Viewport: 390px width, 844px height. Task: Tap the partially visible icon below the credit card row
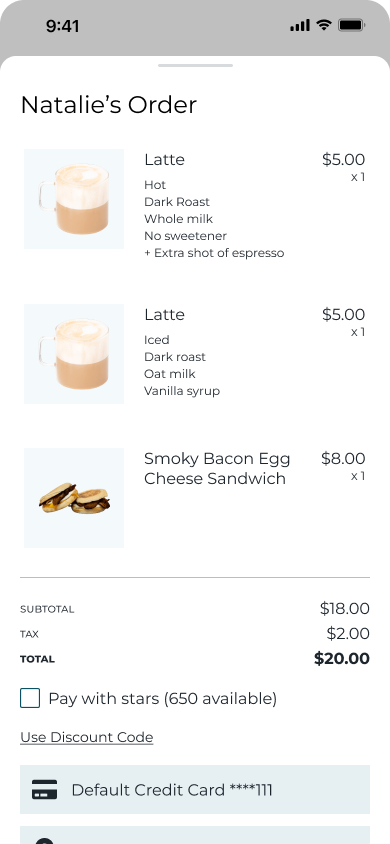click(x=45, y=841)
